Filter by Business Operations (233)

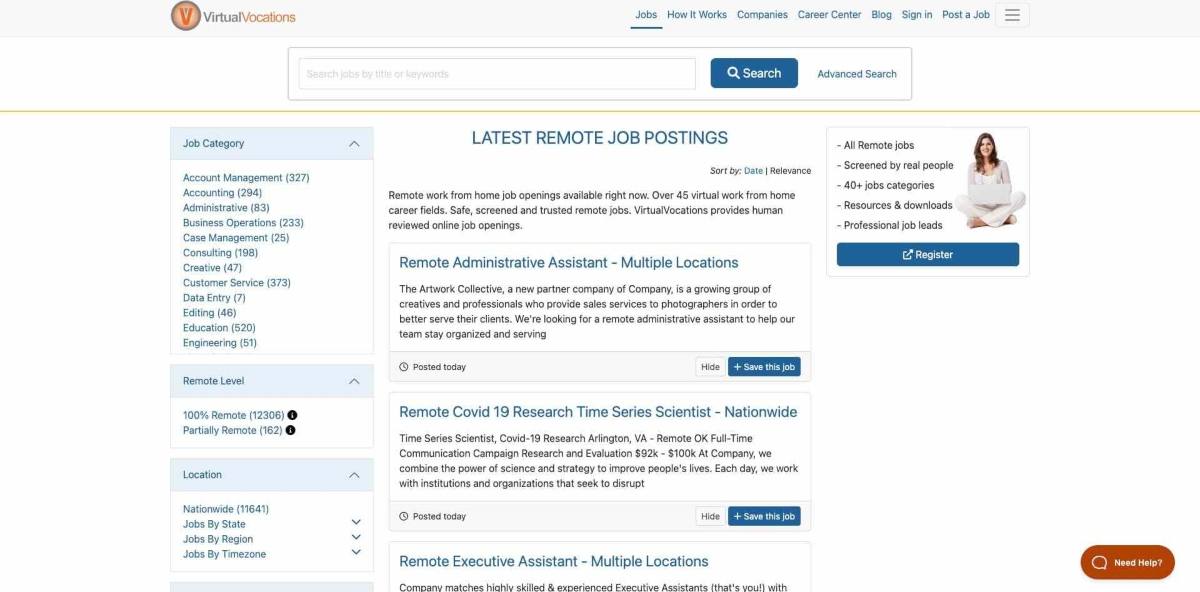243,223
